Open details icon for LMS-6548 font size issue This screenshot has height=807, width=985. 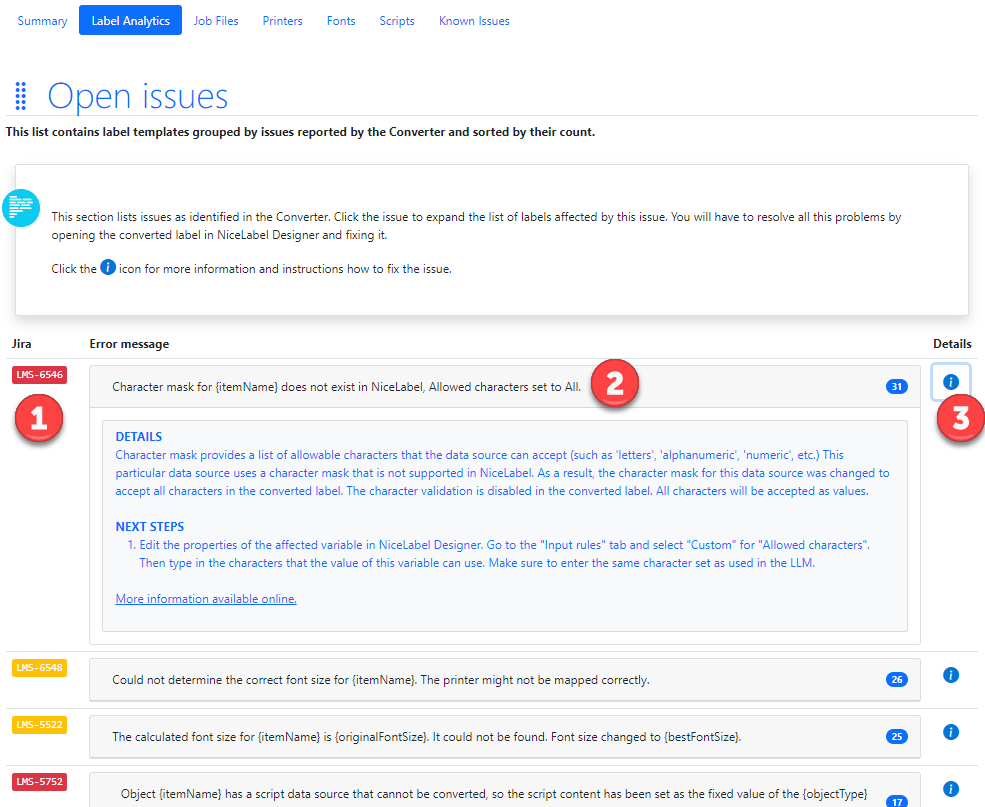[x=951, y=675]
